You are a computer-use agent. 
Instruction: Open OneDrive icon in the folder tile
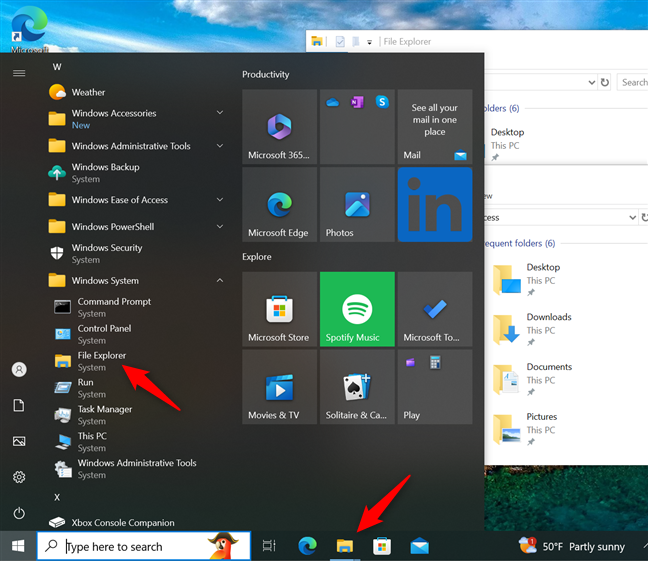click(x=332, y=102)
